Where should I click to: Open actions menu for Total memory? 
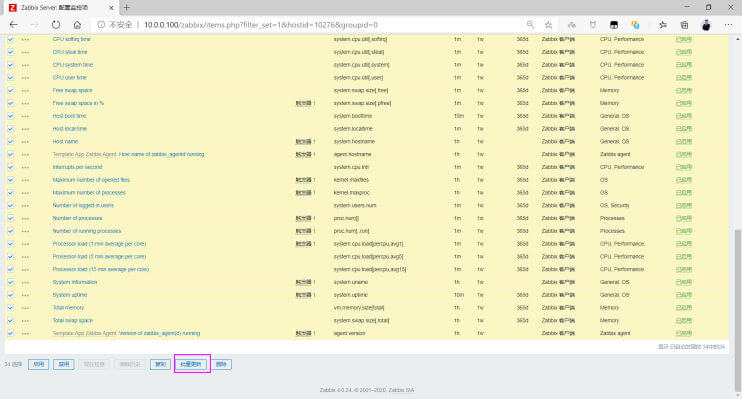25,308
